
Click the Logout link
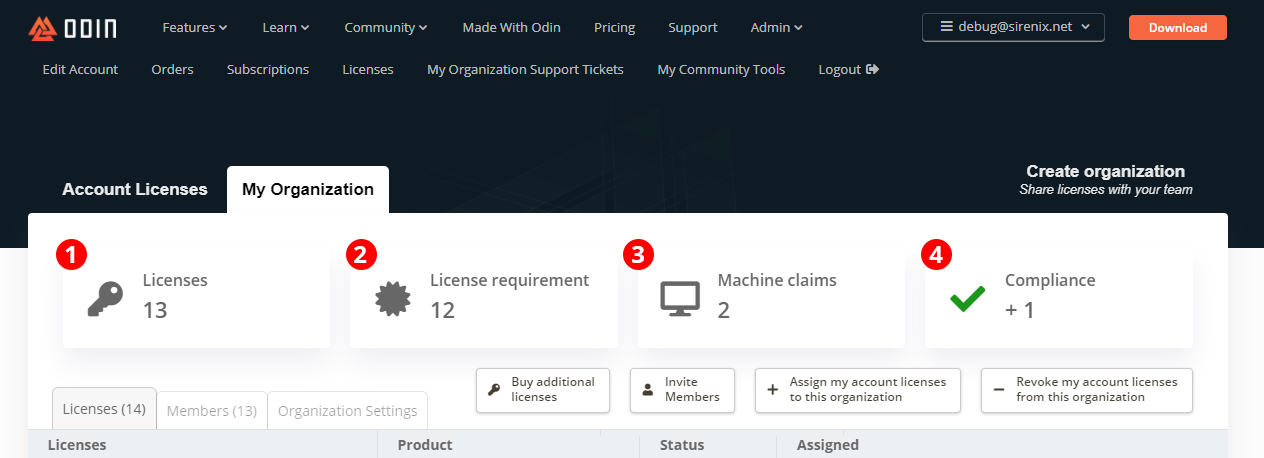[848, 69]
